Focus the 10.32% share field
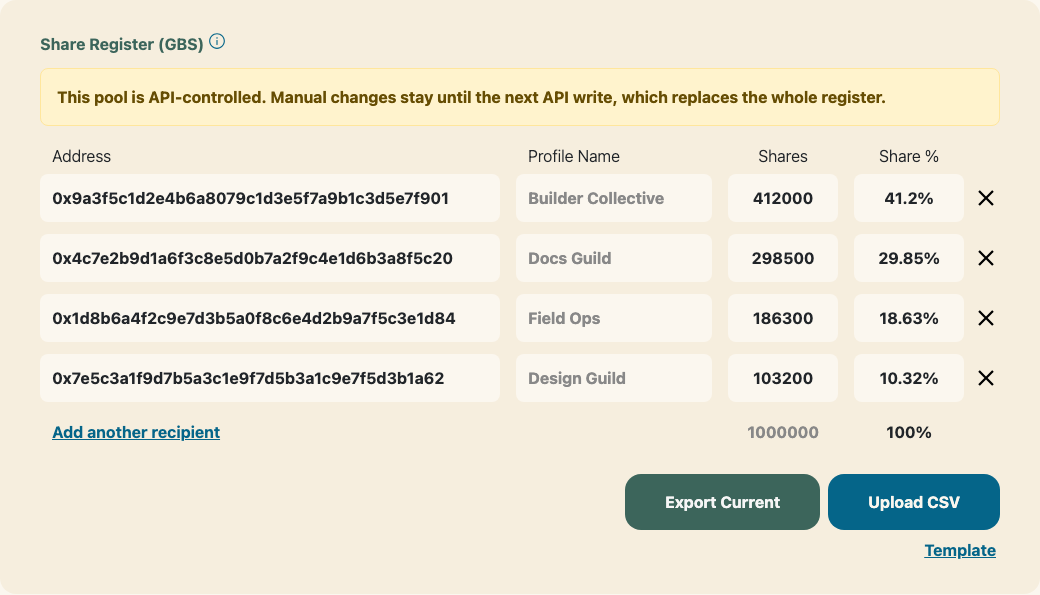Screen dimensions: 1040x595 909,378
